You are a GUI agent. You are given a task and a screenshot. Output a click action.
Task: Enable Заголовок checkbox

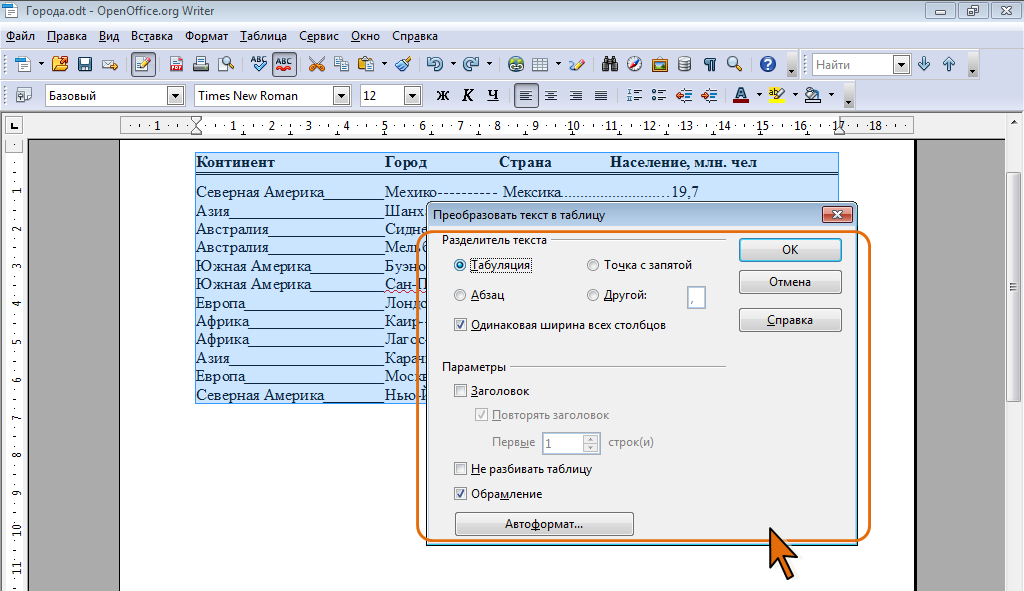460,391
